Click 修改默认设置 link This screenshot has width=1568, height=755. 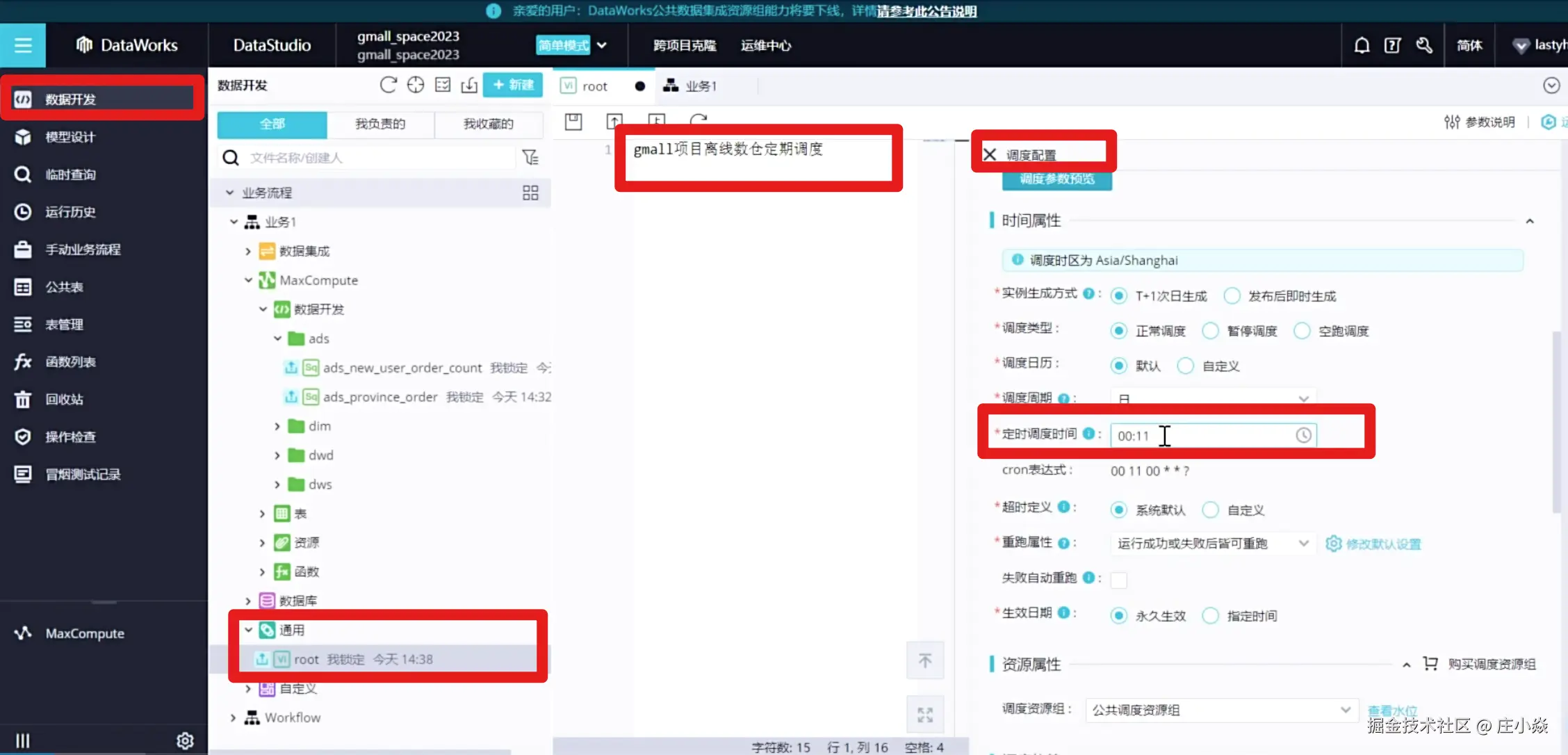point(1382,544)
